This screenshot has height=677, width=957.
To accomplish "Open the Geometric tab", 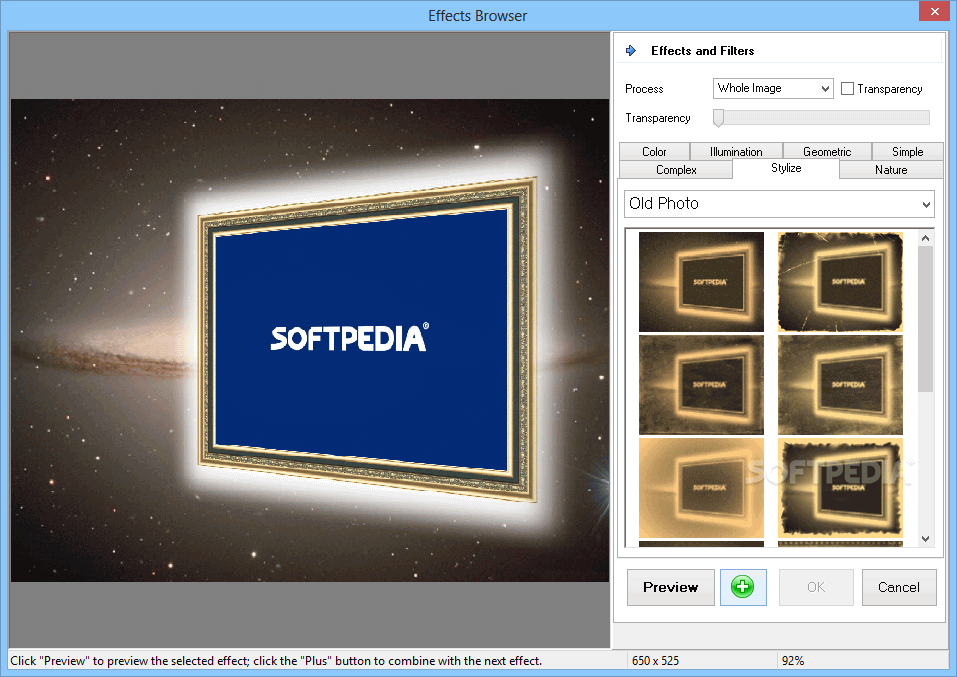I will [827, 151].
